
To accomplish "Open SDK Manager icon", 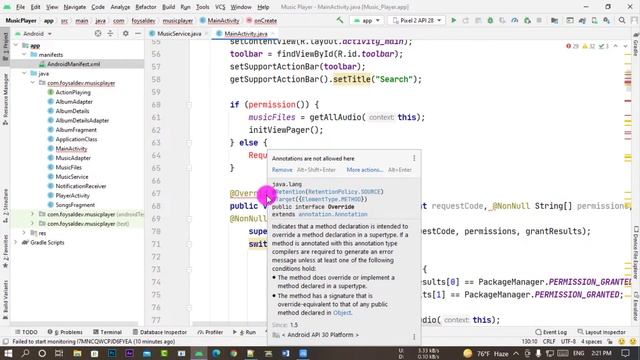I will click(x=607, y=20).
